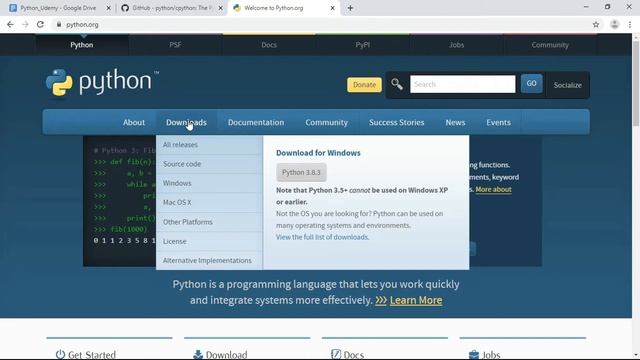Select the Docs top meta tab
The height and width of the screenshot is (360, 640).
[x=269, y=45]
